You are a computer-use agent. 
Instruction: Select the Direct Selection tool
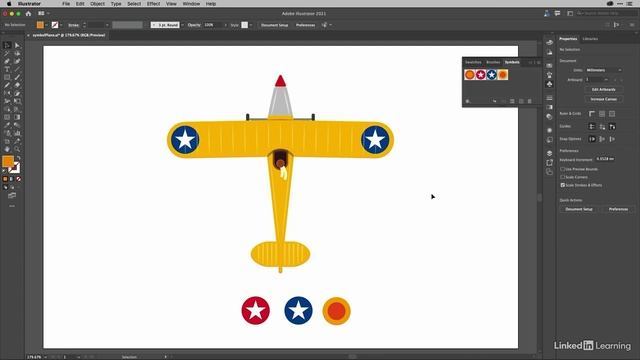coord(17,45)
